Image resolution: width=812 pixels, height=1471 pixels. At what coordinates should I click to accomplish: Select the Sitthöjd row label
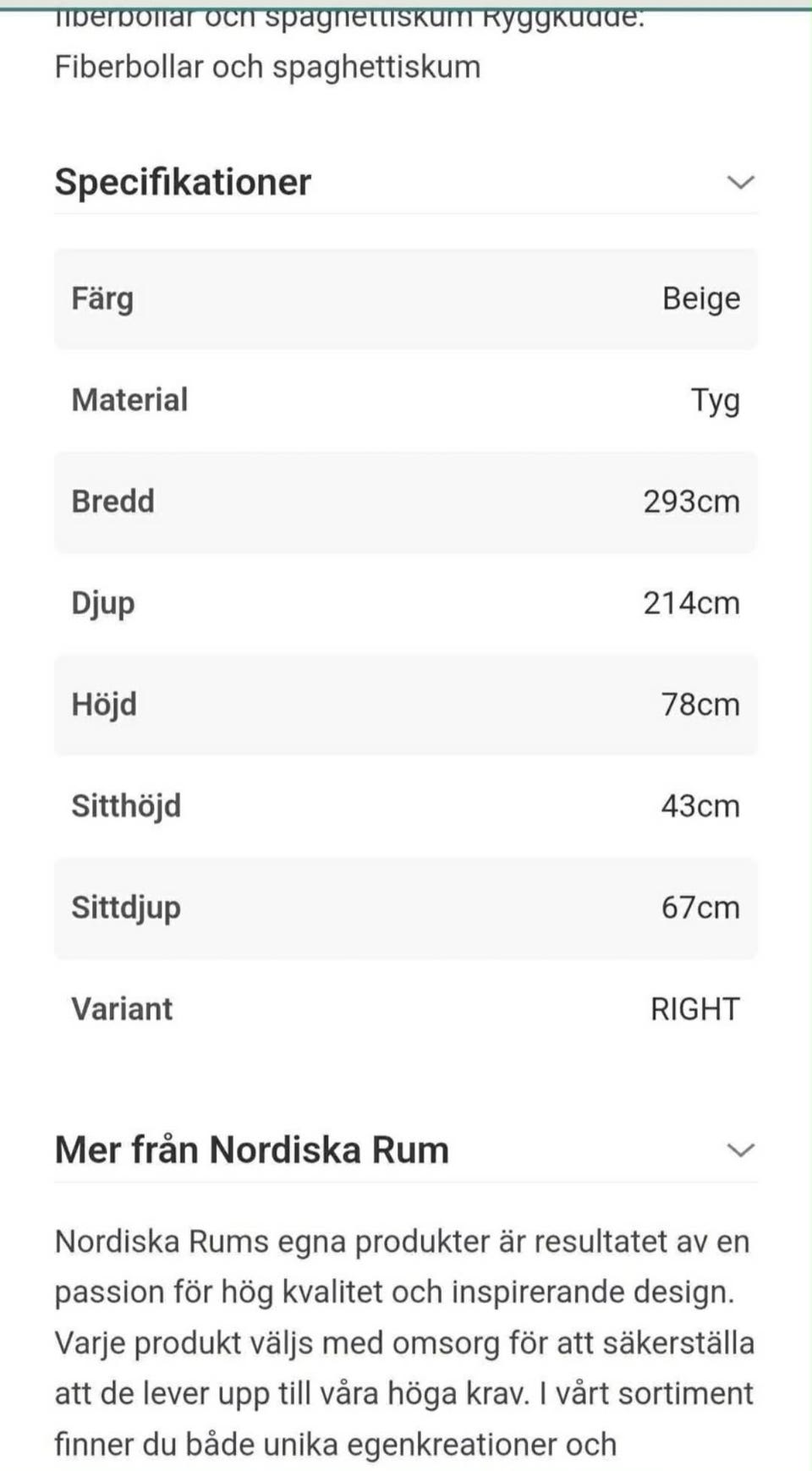tap(126, 806)
